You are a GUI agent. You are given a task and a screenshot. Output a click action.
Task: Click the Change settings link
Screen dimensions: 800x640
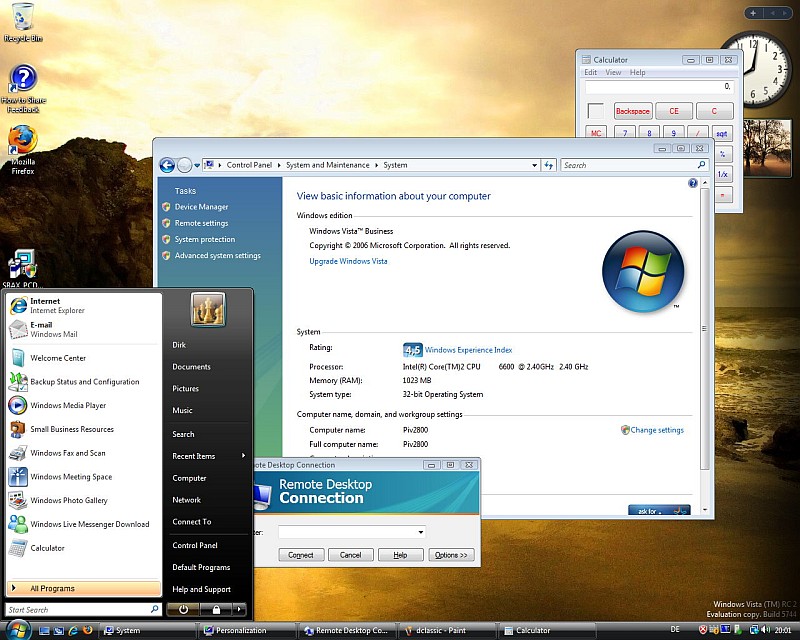(x=657, y=430)
